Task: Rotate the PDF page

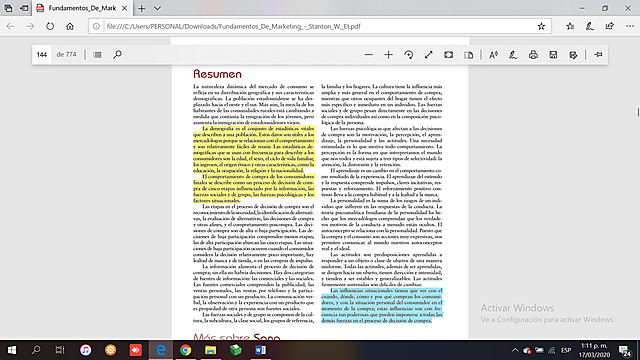Action: point(409,55)
